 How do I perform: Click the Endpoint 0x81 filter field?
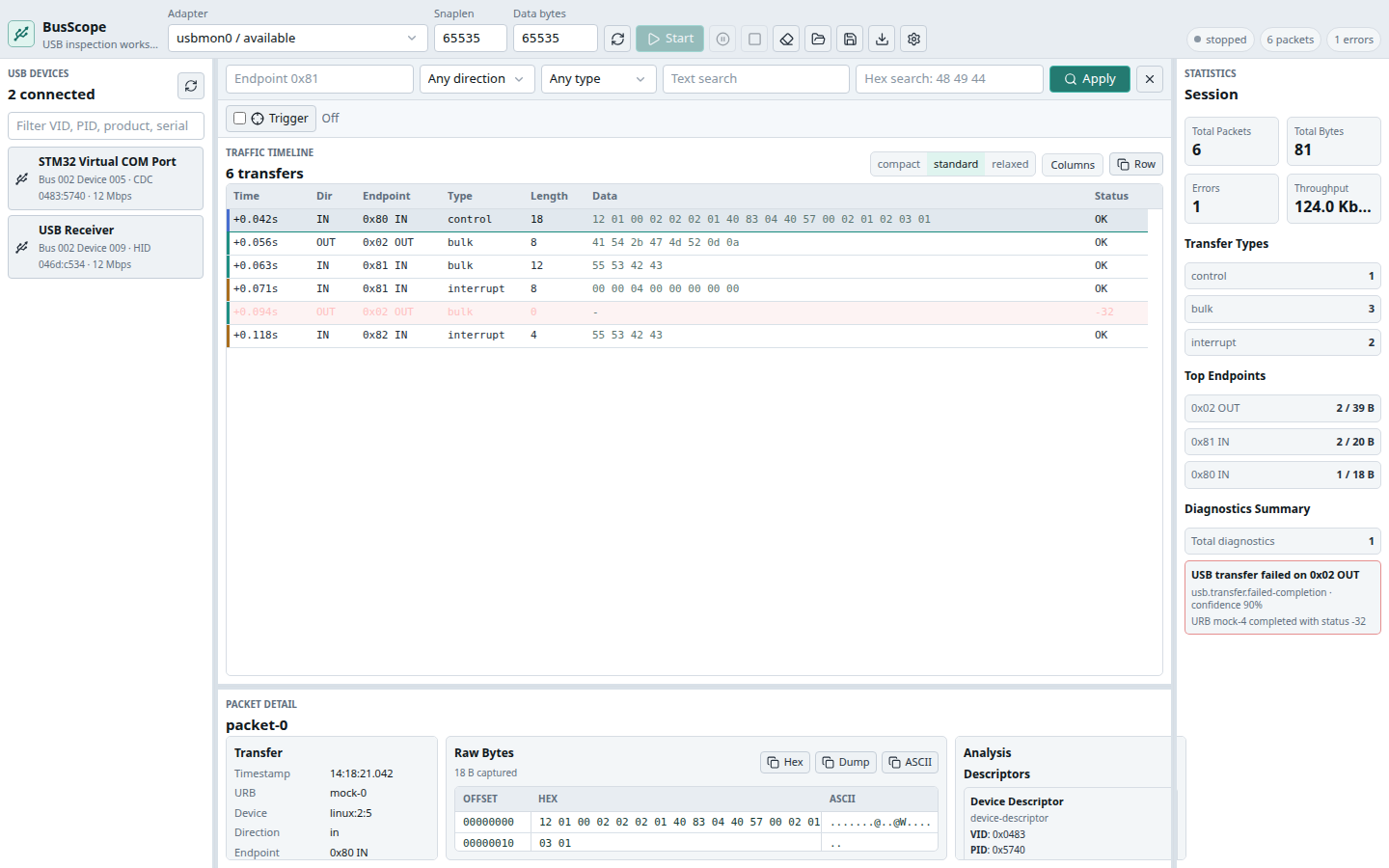[319, 79]
